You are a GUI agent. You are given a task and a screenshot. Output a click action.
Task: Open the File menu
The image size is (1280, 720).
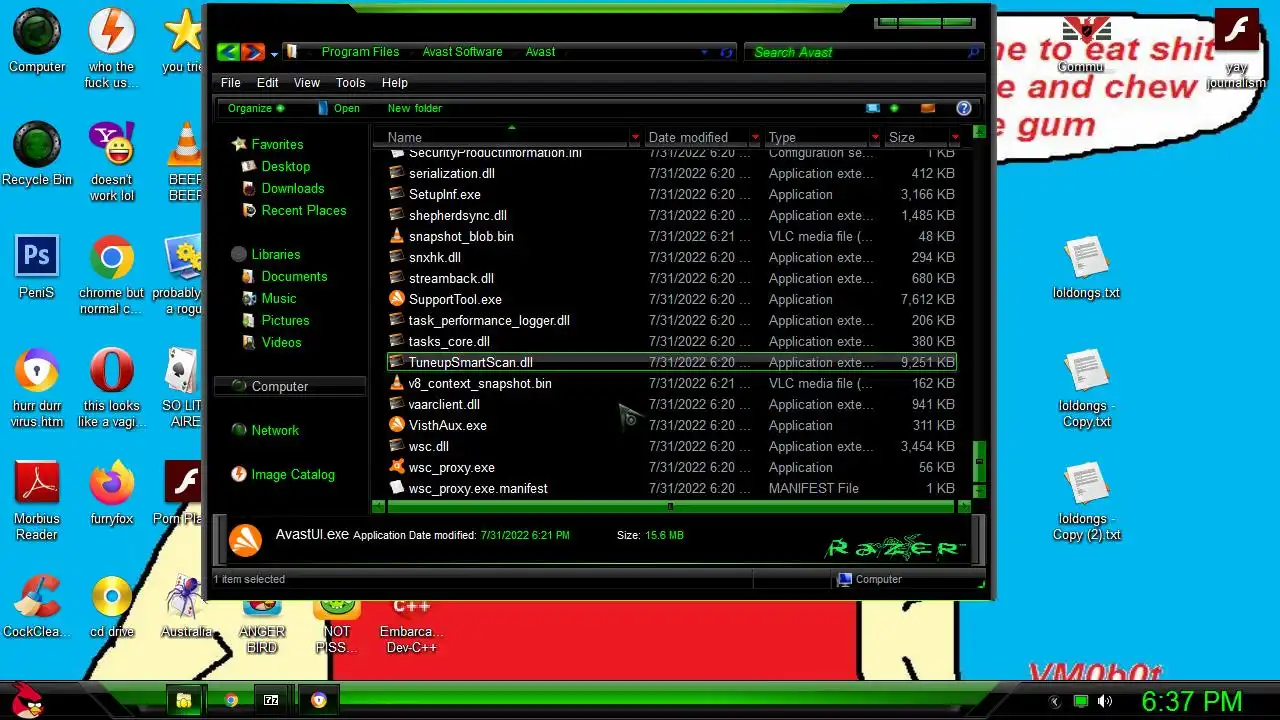tap(230, 83)
